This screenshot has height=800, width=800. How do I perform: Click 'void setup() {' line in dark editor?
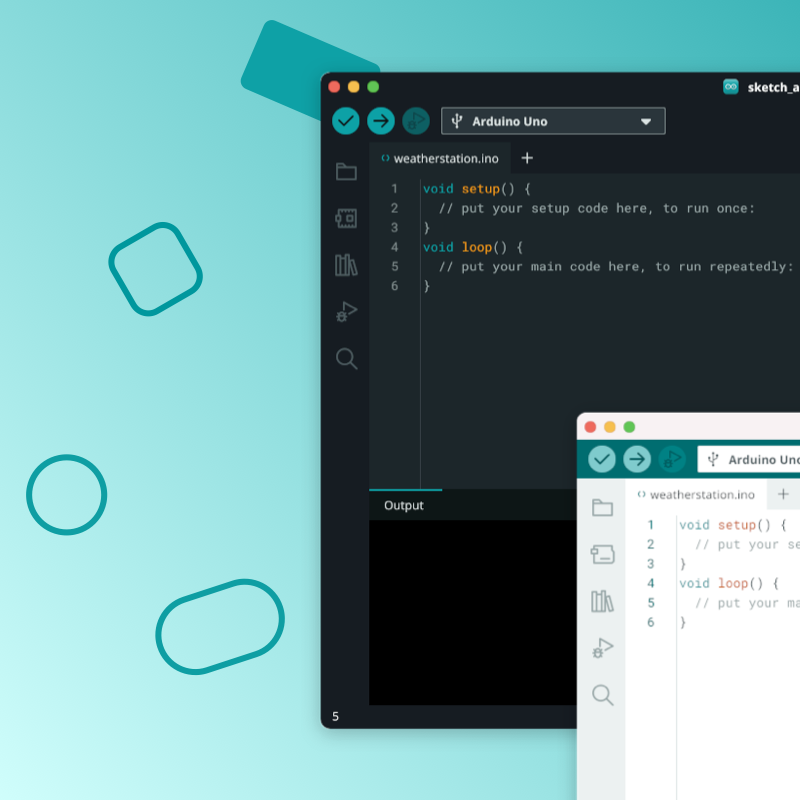[x=477, y=189]
